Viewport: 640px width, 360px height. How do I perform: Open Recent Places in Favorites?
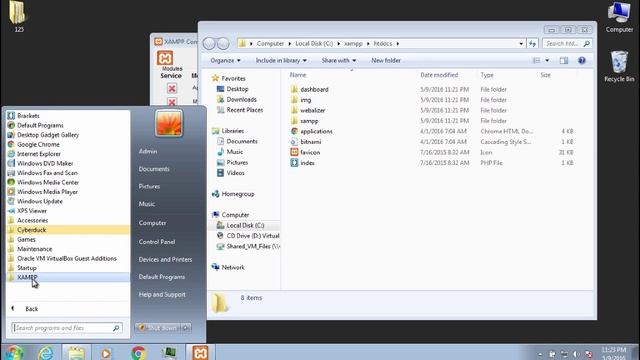(244, 110)
